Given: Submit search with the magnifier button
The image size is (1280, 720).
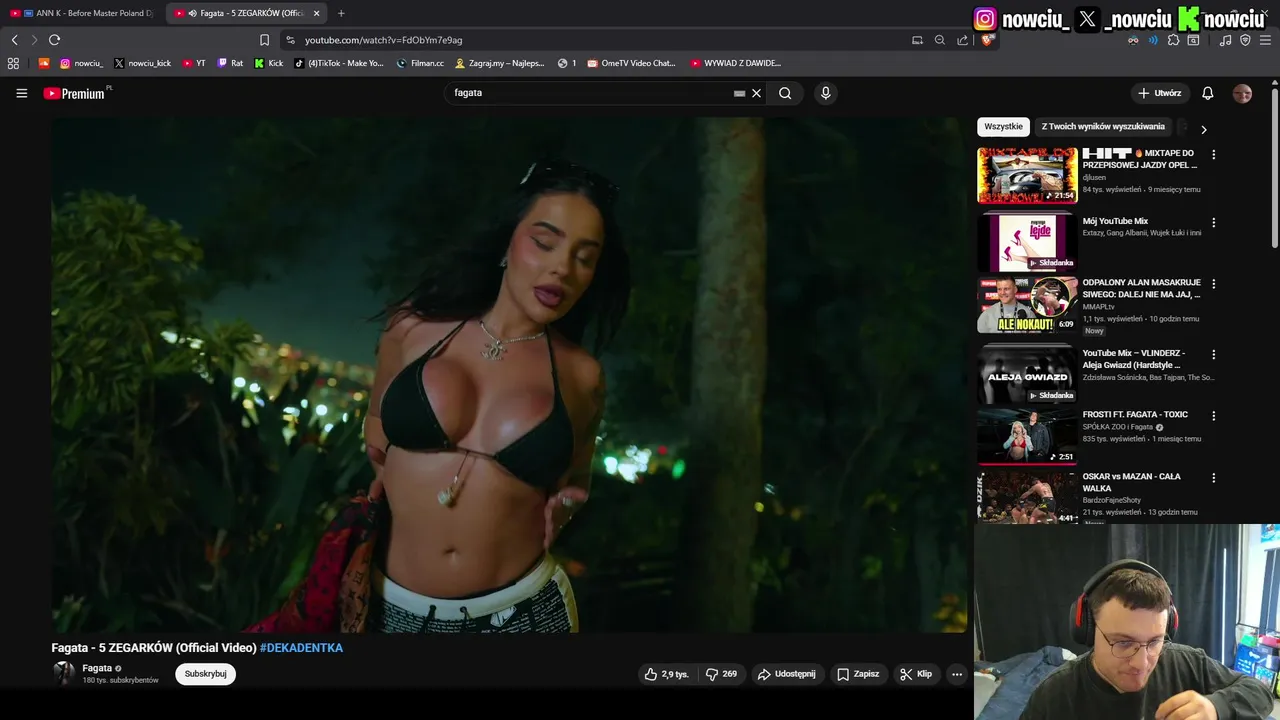Looking at the screenshot, I should [785, 93].
